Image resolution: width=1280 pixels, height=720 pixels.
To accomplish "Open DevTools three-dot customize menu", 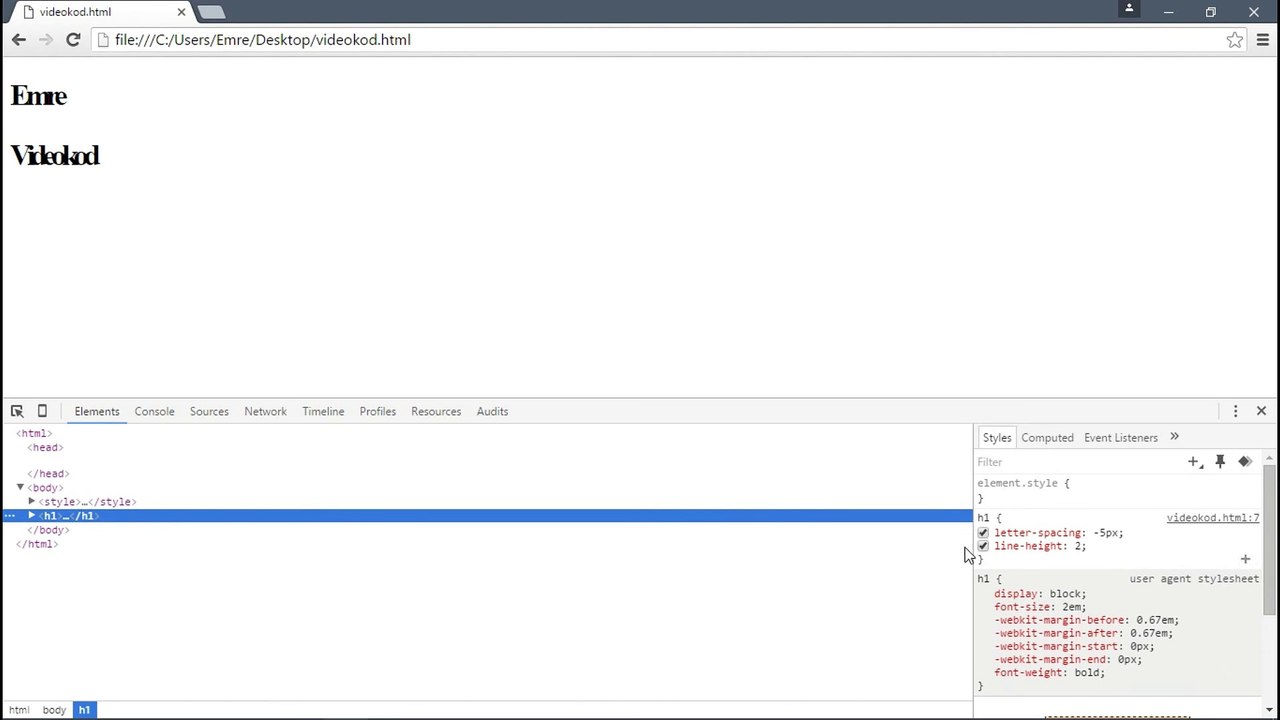I will [x=1235, y=411].
